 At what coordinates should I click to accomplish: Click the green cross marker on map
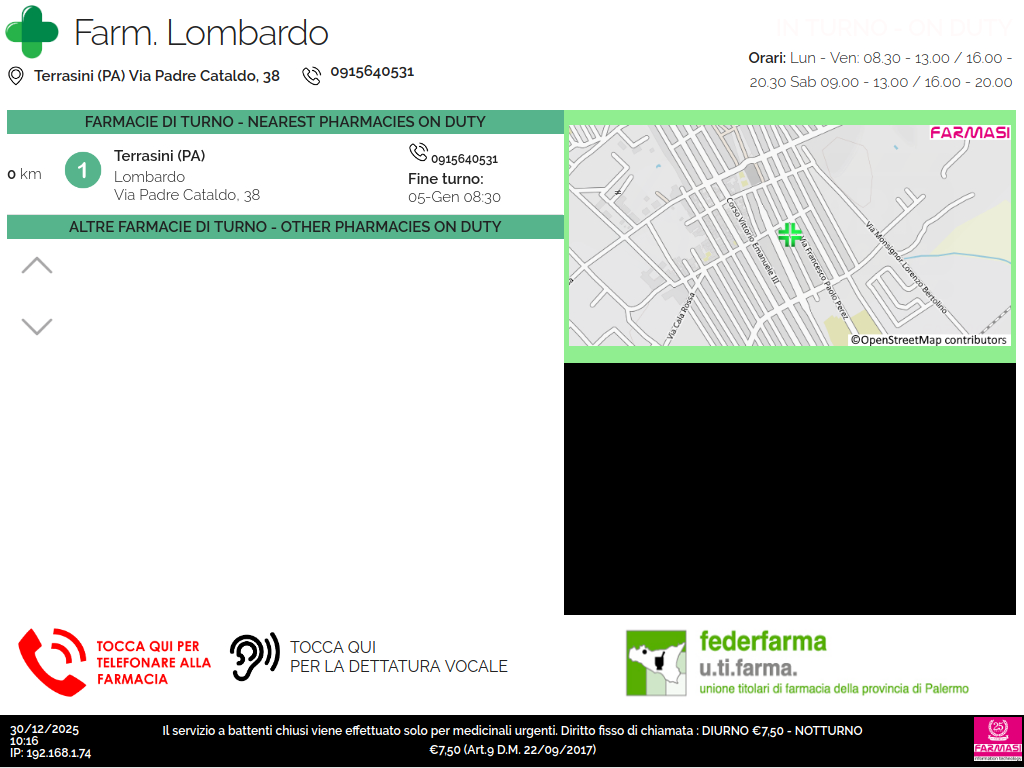790,235
